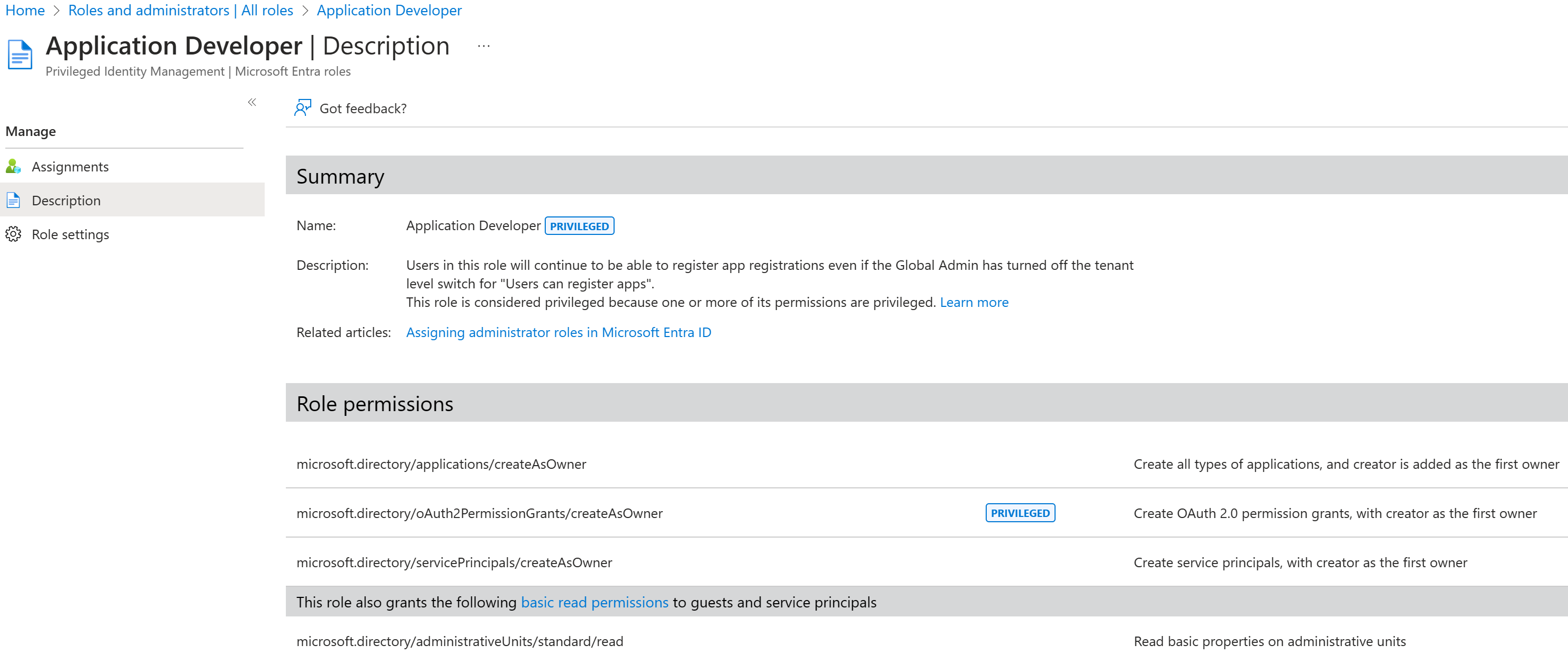Viewport: 1568px width, 654px height.
Task: Open Assignments in the Manage menu
Action: tap(132, 166)
